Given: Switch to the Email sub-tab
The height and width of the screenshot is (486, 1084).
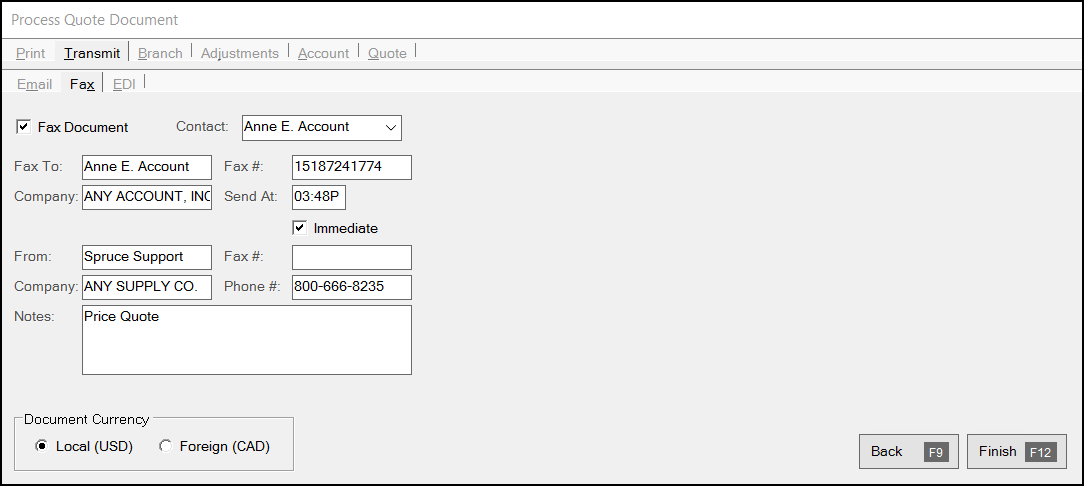Looking at the screenshot, I should pyautogui.click(x=35, y=84).
